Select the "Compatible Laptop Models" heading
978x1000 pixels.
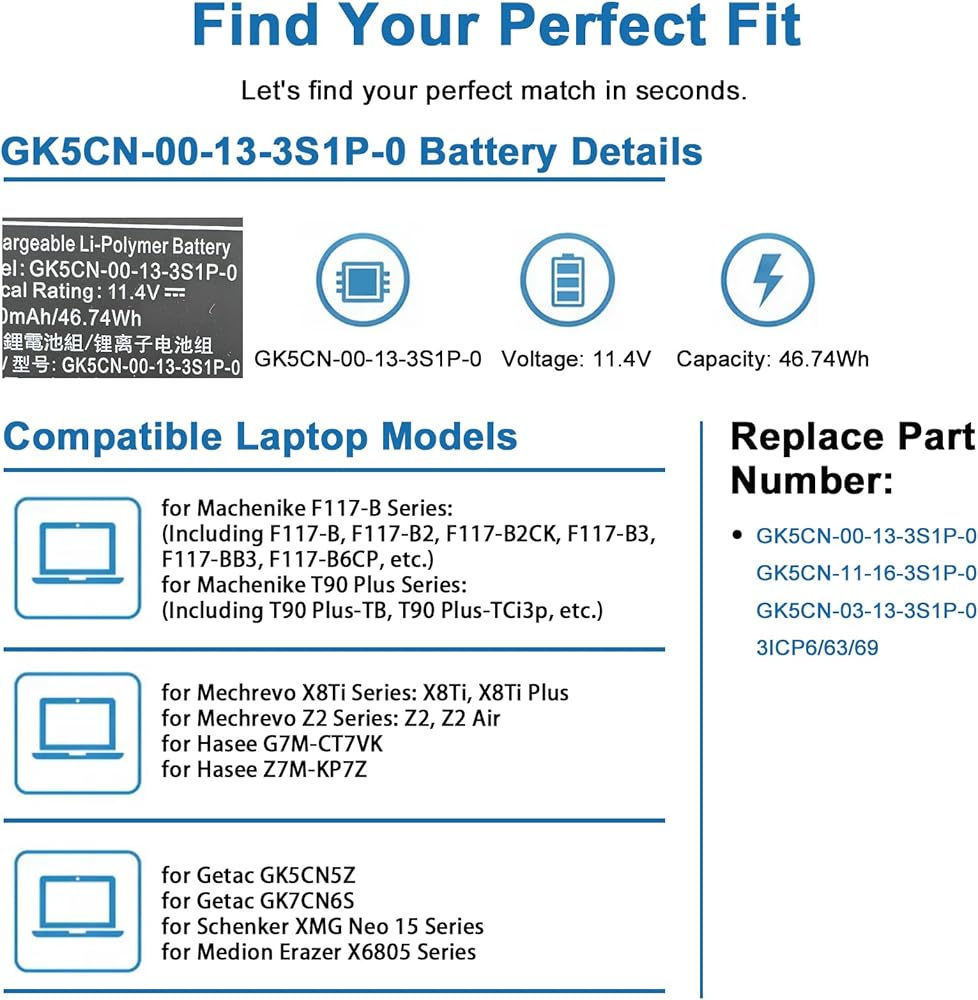[260, 437]
